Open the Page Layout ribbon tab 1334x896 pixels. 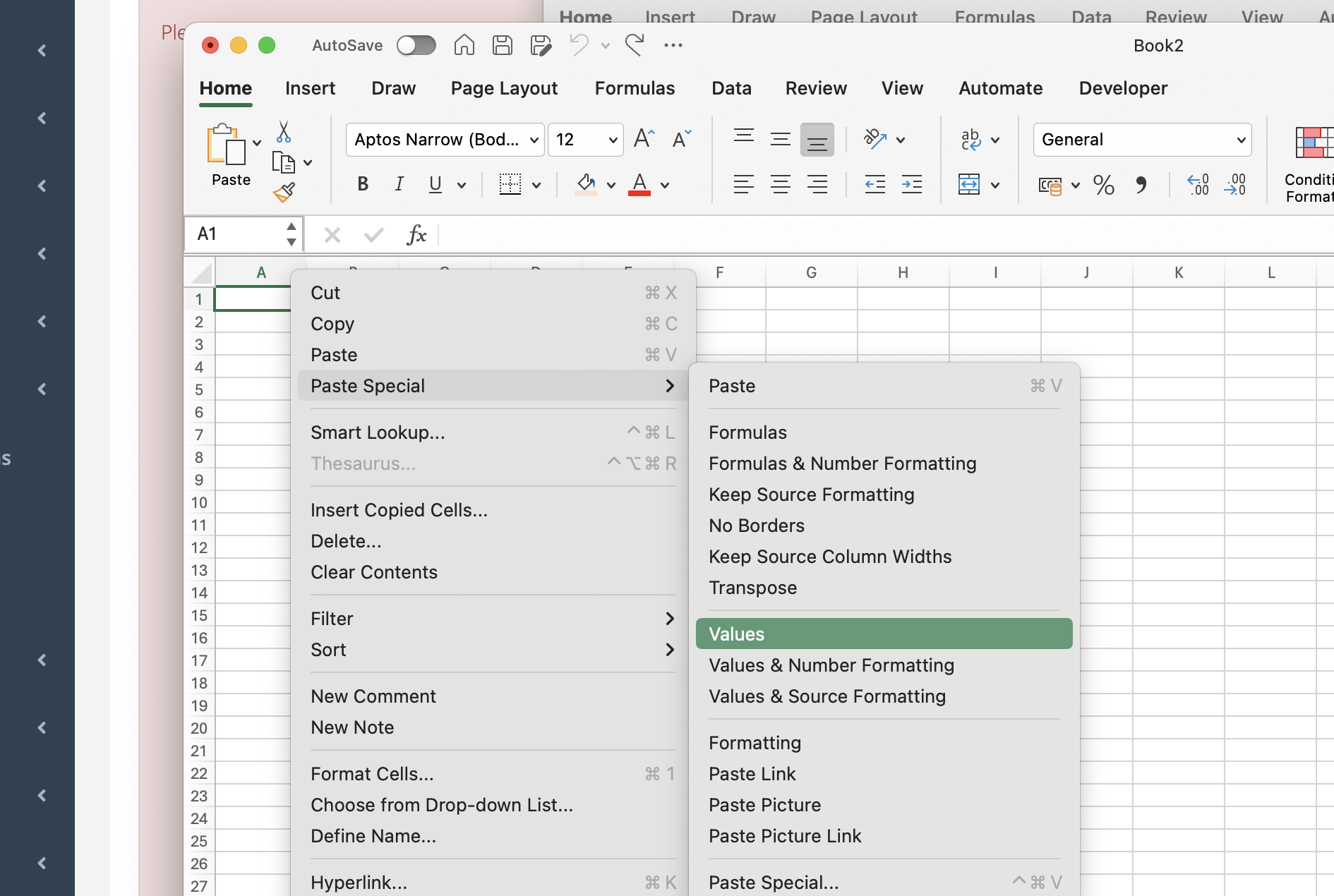point(504,88)
